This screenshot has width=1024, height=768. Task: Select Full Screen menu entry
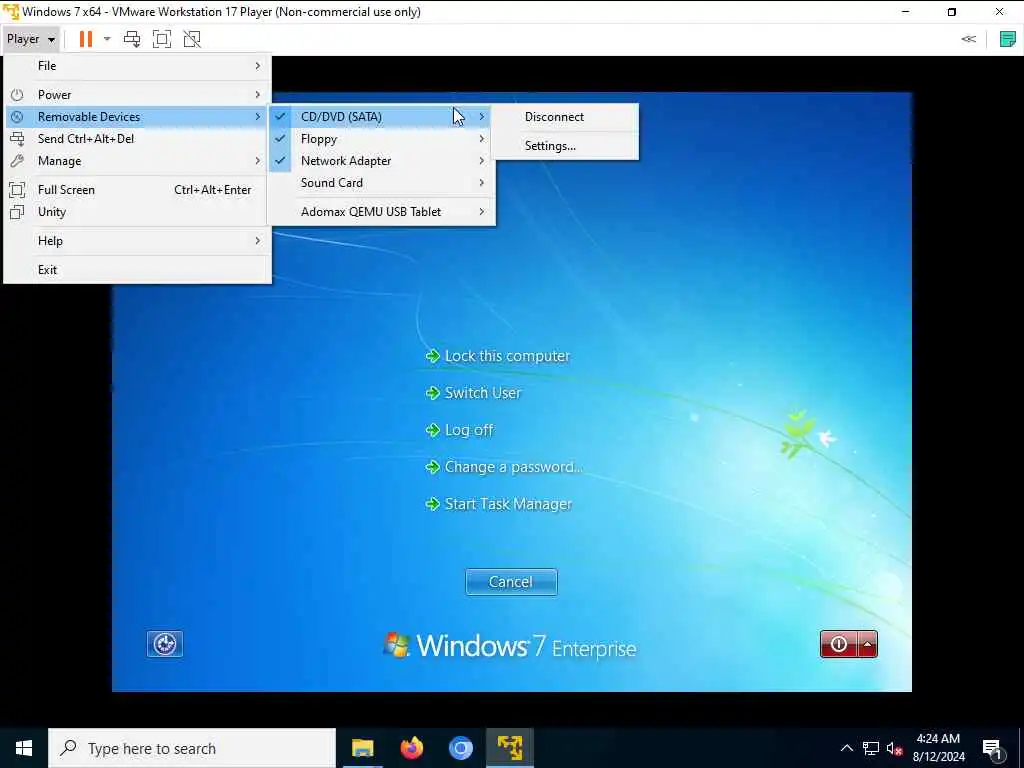coord(138,190)
